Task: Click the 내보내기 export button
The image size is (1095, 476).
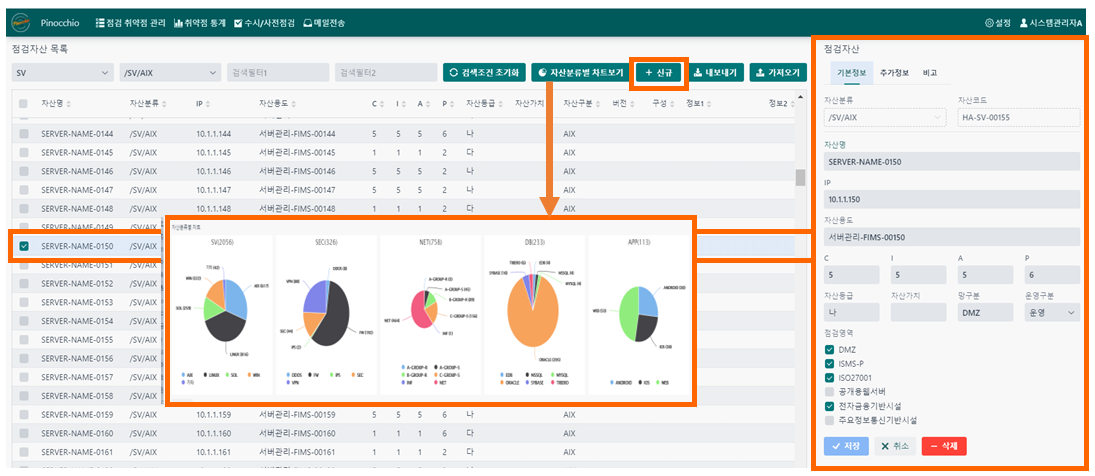Action: tap(716, 73)
